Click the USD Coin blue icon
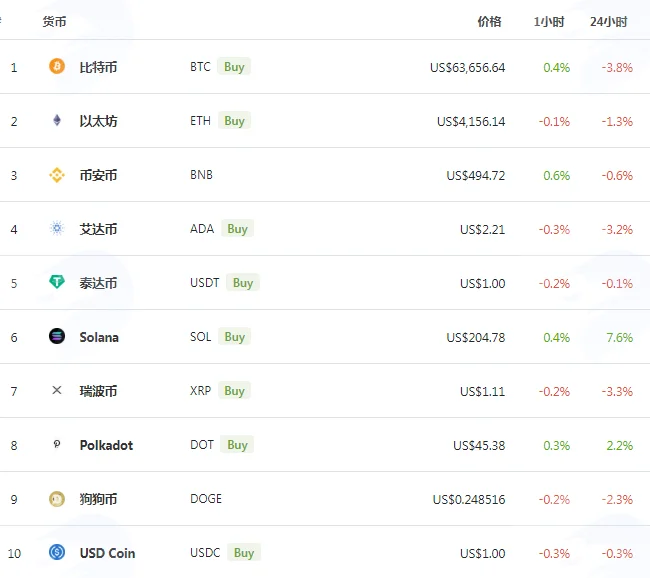 coord(57,552)
